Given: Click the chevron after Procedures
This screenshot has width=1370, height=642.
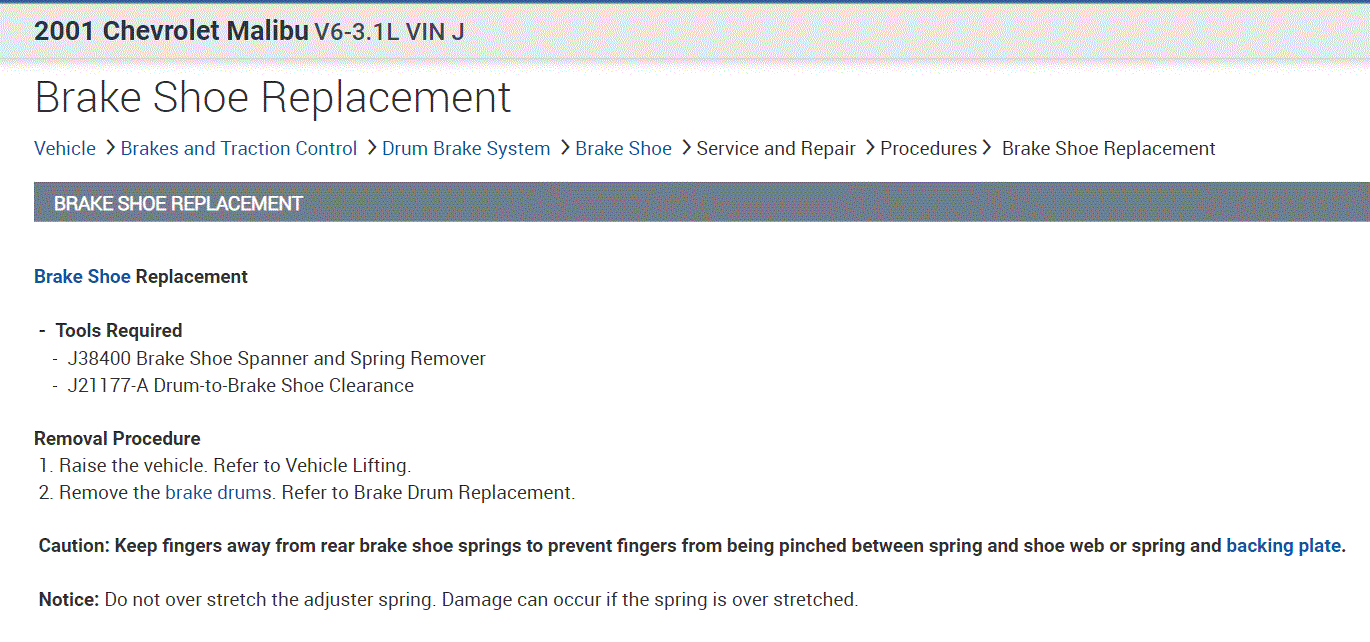Looking at the screenshot, I should [988, 148].
